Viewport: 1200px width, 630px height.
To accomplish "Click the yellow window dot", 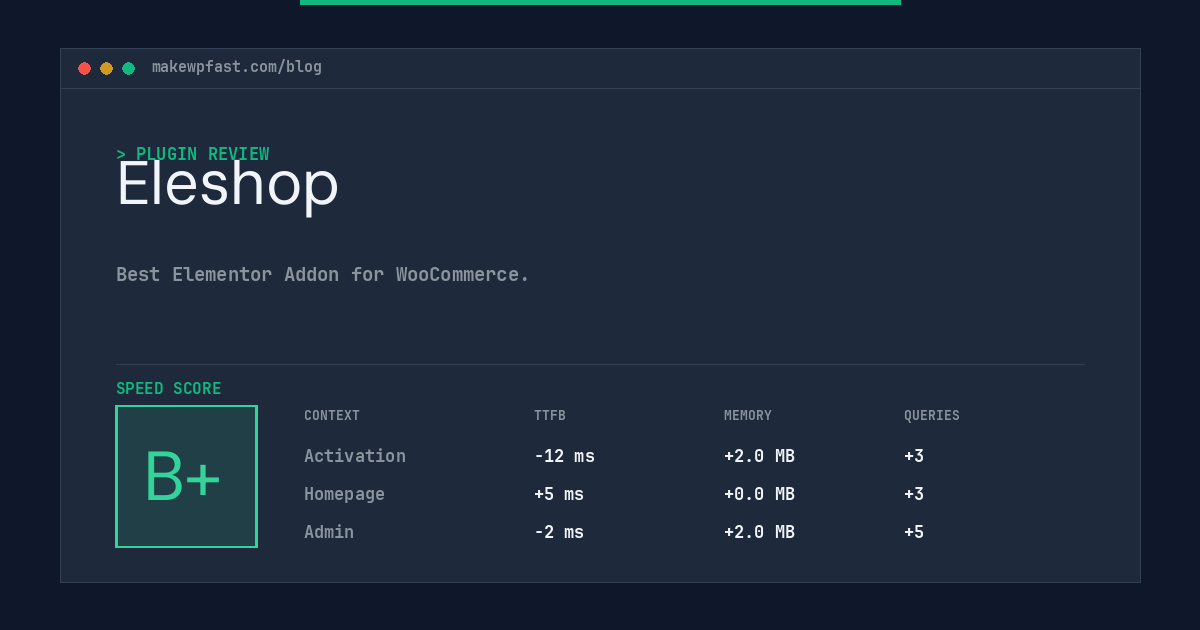I will (x=106, y=68).
